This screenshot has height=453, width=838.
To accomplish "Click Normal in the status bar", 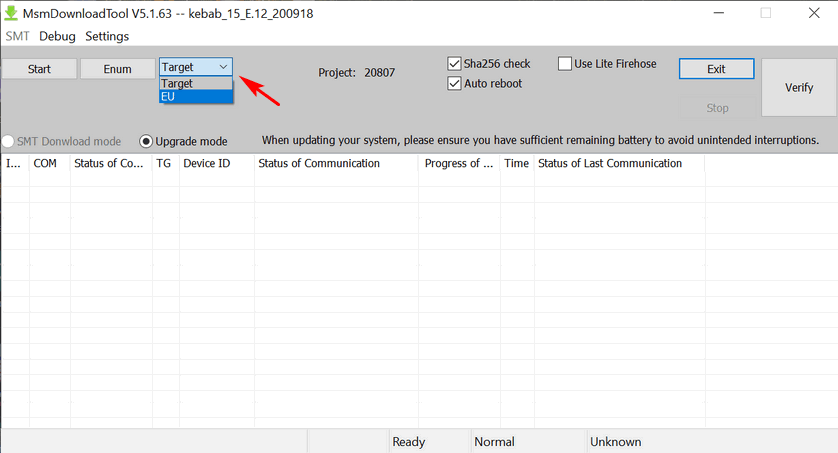I will (x=494, y=442).
